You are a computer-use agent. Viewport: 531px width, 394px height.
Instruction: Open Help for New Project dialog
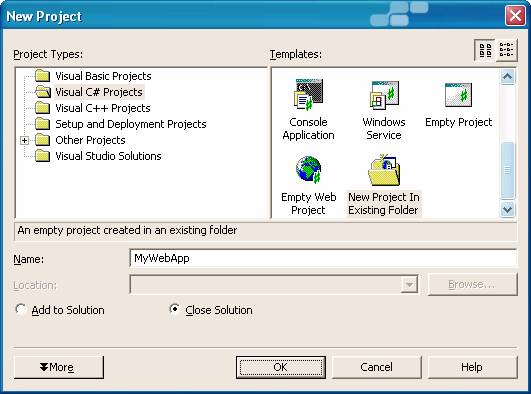pos(472,367)
